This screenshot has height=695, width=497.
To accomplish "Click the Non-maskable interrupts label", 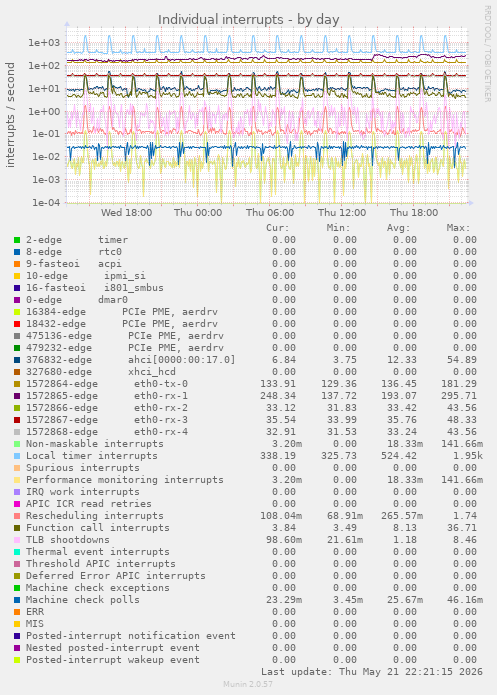I will pos(94,444).
